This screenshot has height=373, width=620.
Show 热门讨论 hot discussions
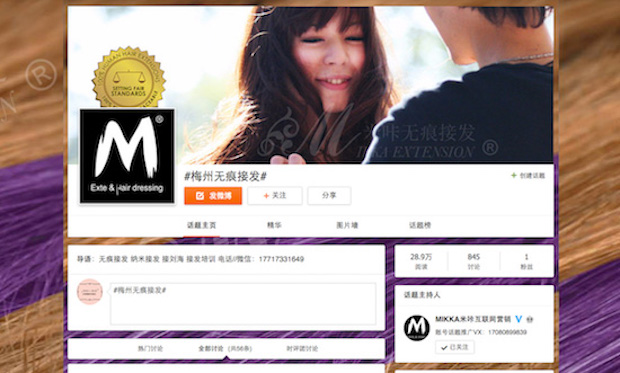click(150, 348)
